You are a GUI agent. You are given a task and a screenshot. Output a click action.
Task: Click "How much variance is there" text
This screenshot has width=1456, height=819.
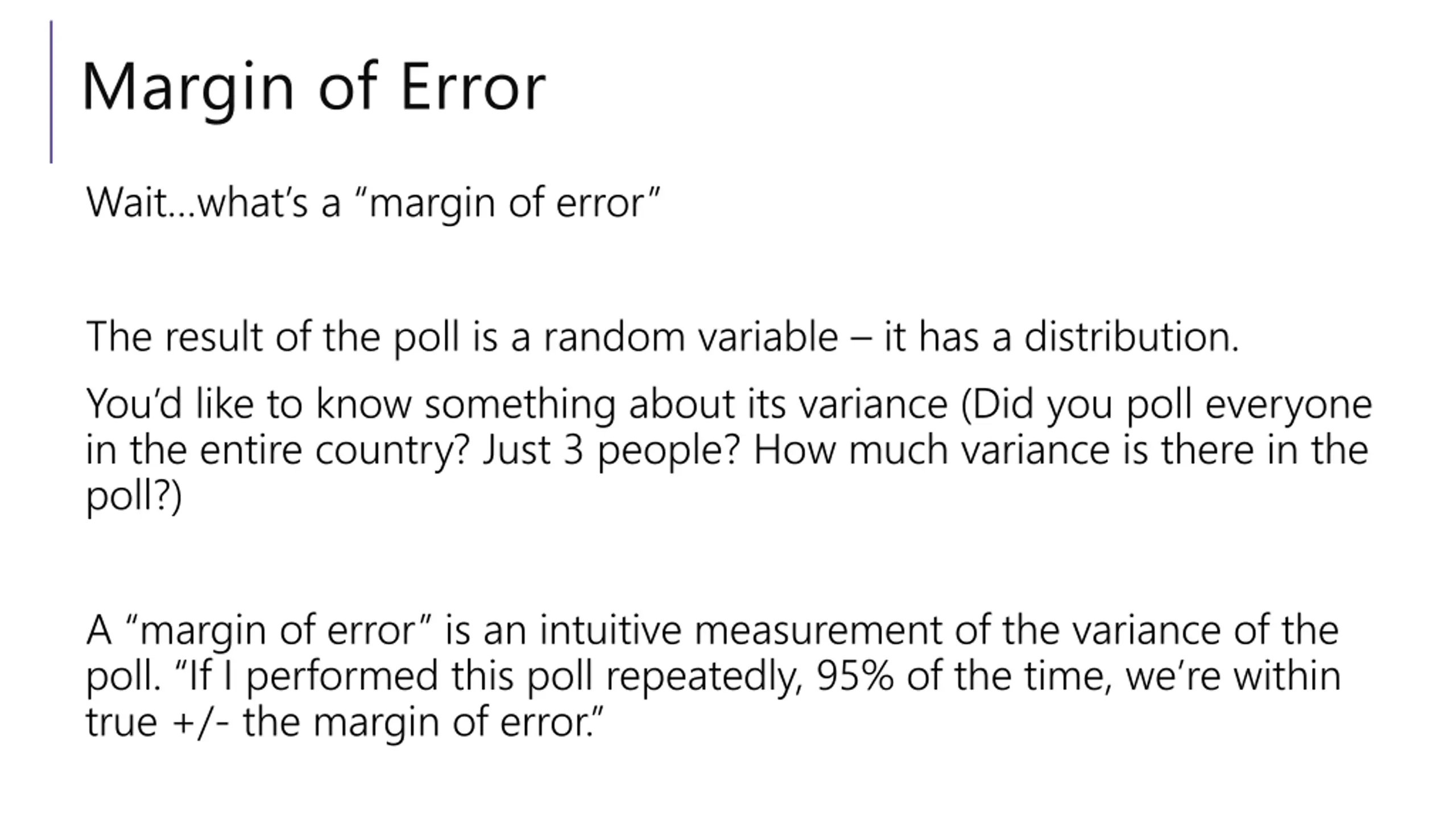pyautogui.click(x=1003, y=450)
